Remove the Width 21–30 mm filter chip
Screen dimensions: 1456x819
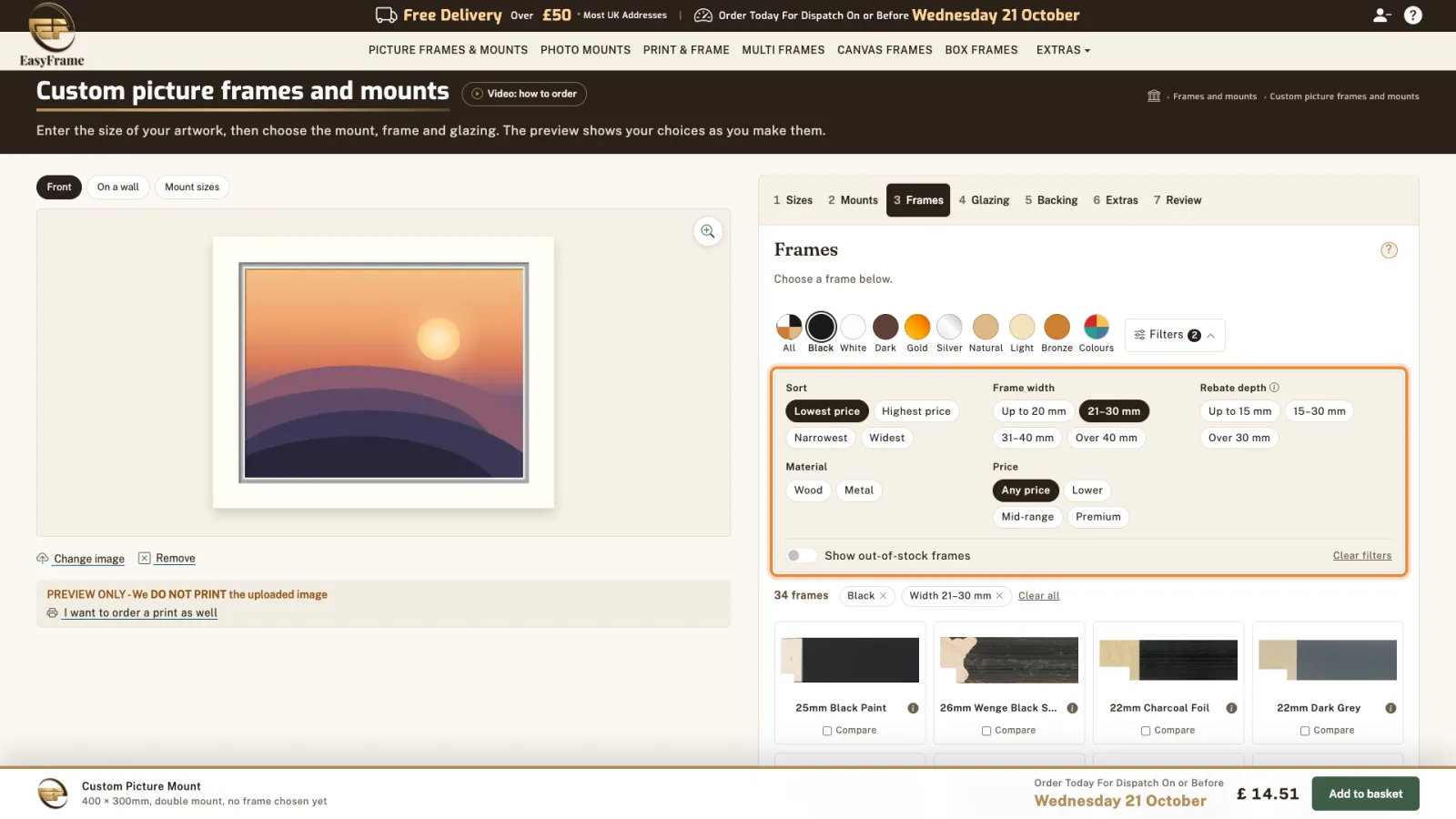(999, 596)
